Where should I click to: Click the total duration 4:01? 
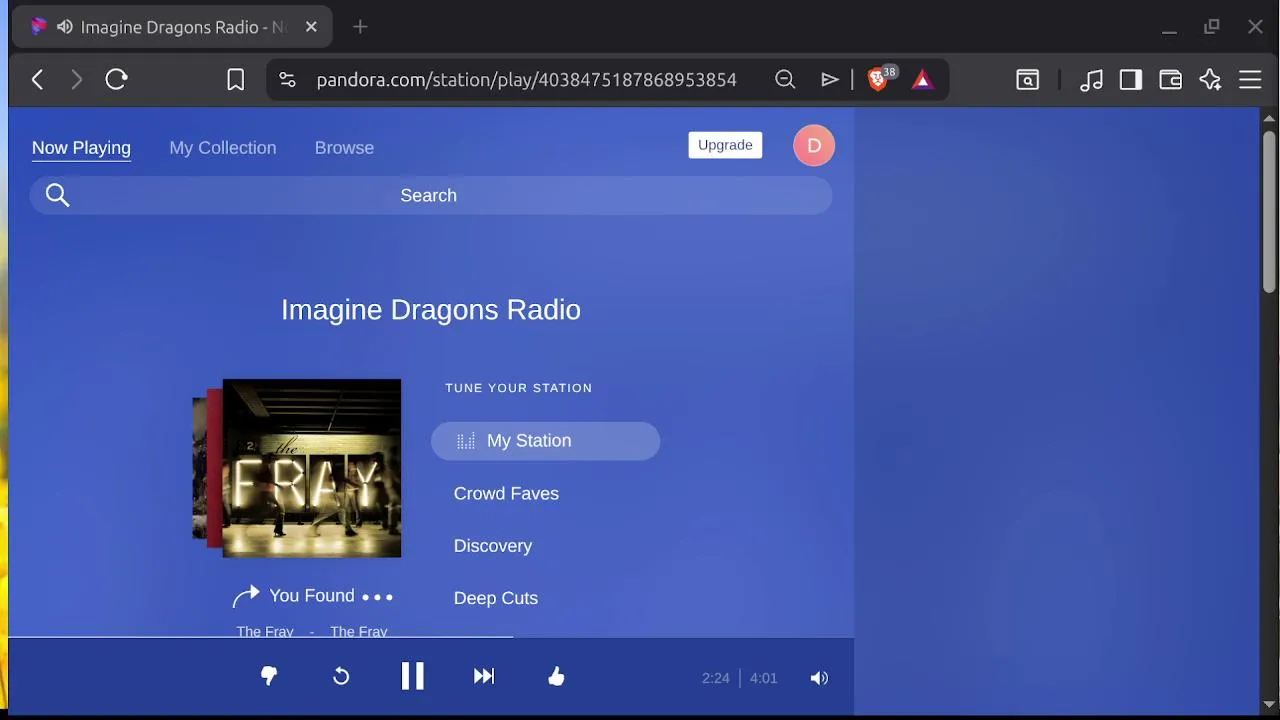(763, 678)
